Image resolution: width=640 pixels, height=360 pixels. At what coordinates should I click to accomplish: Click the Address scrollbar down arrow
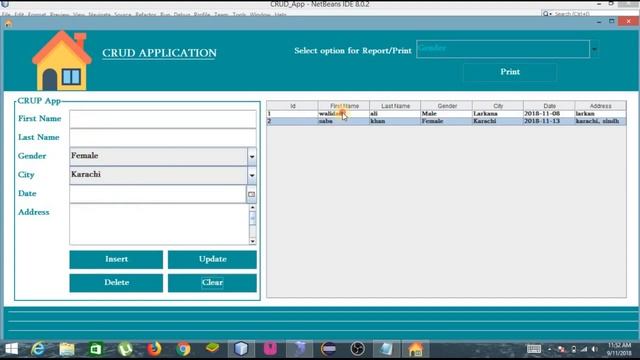point(253,241)
